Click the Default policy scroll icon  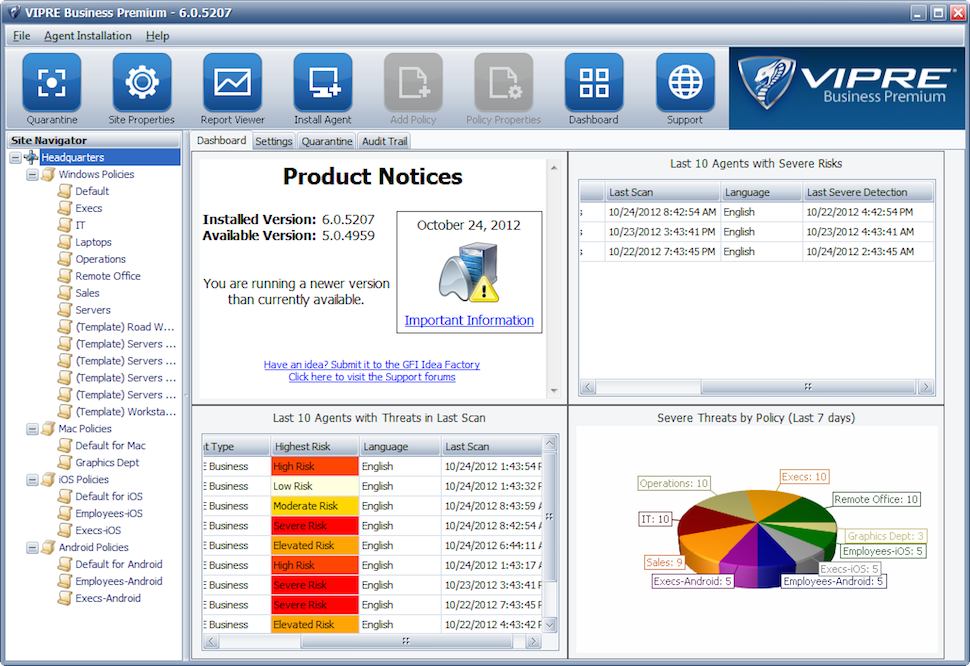pyautogui.click(x=65, y=191)
